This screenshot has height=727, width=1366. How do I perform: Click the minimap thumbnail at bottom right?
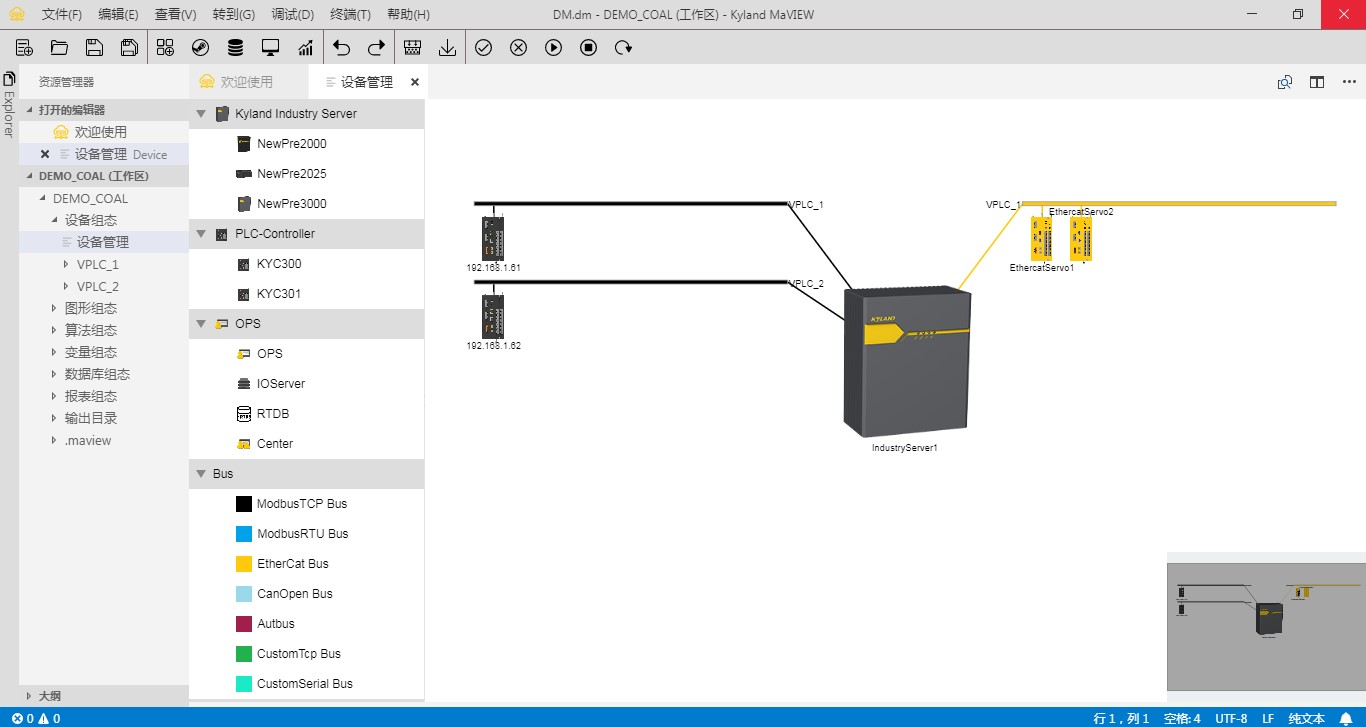pos(1266,620)
